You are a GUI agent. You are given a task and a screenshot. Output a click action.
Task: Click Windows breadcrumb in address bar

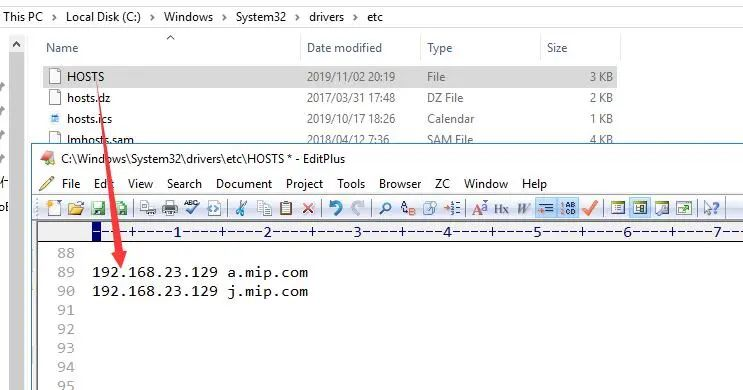click(x=188, y=17)
